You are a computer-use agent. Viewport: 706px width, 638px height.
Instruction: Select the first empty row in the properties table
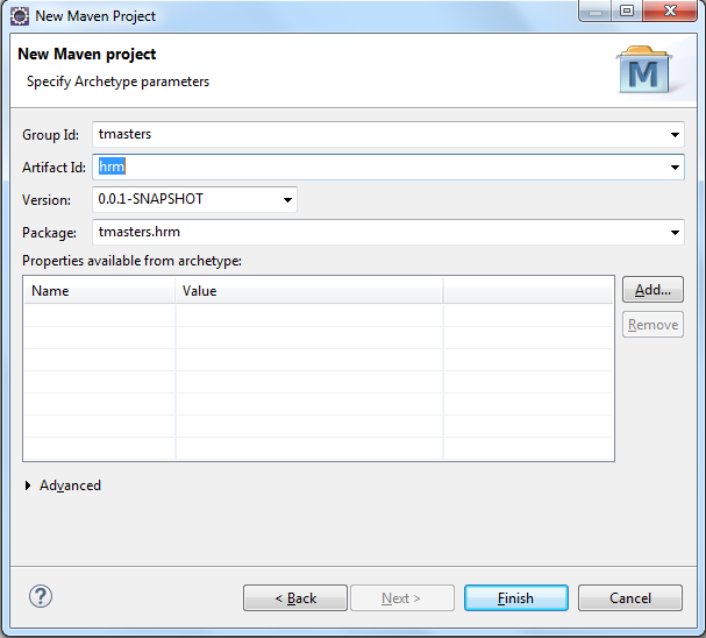(318, 315)
